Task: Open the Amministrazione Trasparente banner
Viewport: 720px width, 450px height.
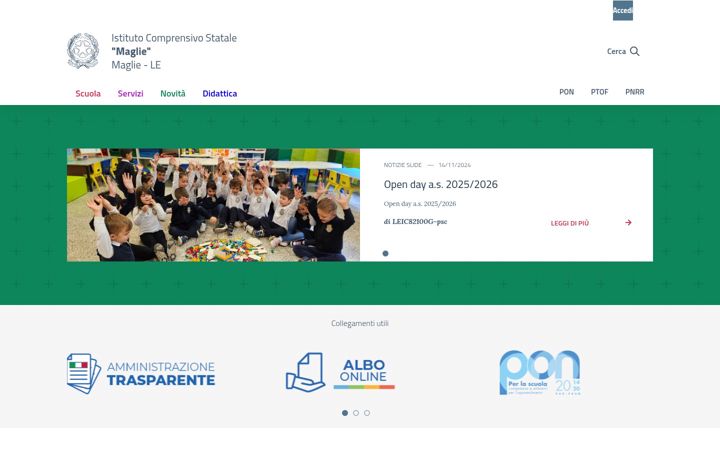Action: 141,373
